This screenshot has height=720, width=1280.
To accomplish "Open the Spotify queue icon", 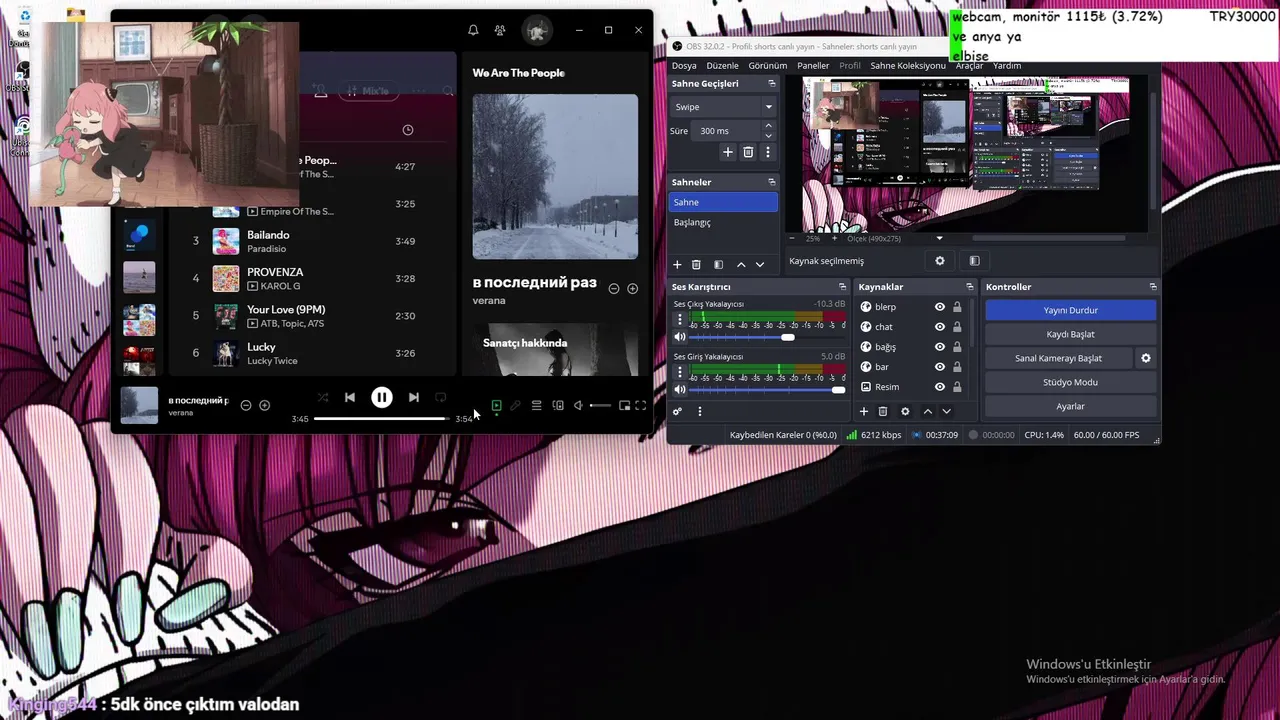I will 536,405.
